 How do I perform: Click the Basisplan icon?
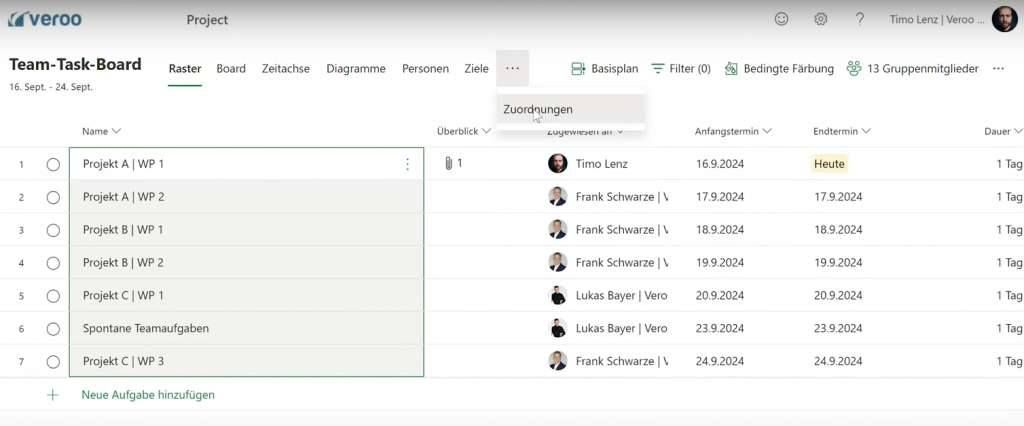pyautogui.click(x=578, y=69)
